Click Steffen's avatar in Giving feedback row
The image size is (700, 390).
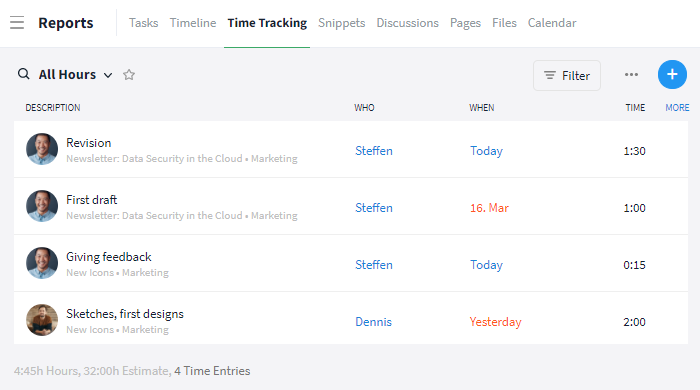tap(42, 263)
